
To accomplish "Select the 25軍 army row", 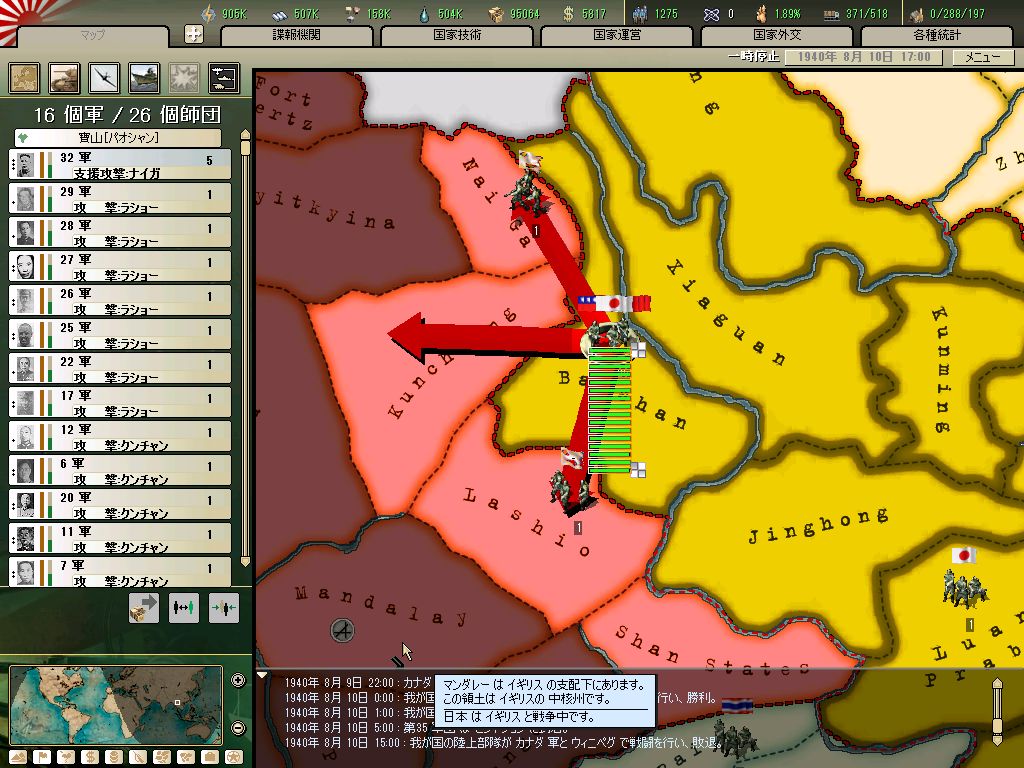I will coord(120,334).
